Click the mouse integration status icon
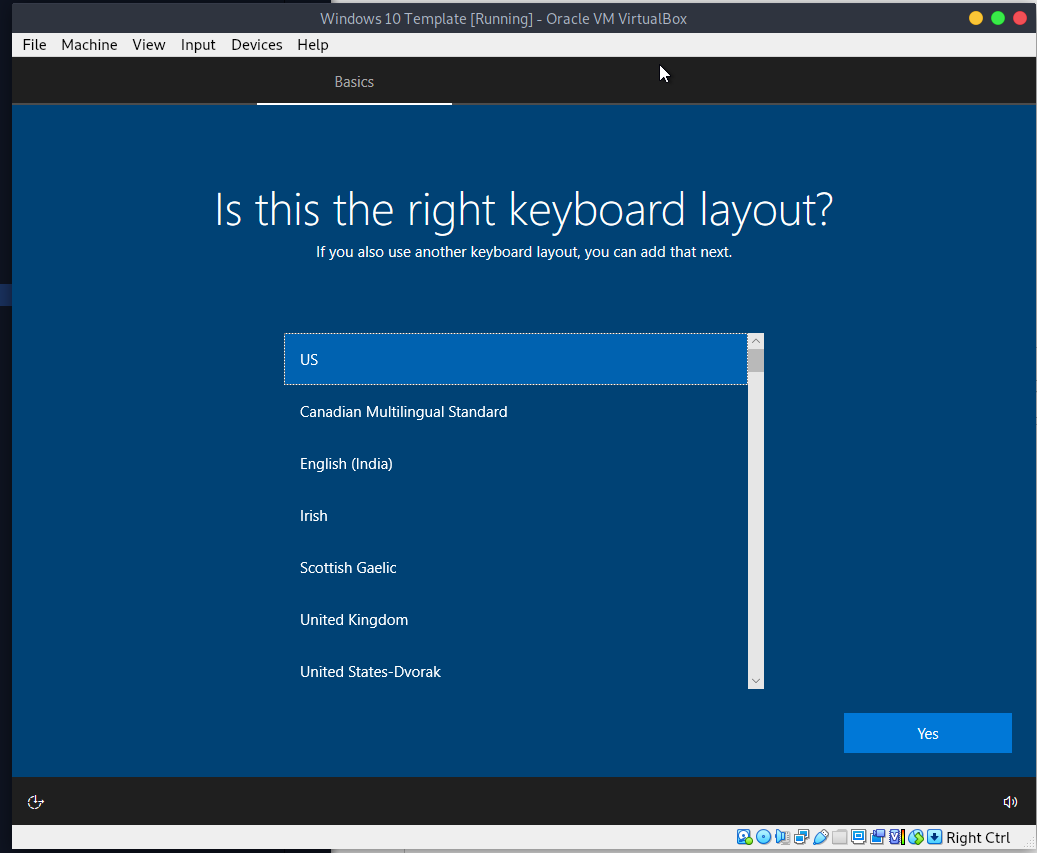Image resolution: width=1037 pixels, height=853 pixels. click(x=916, y=837)
